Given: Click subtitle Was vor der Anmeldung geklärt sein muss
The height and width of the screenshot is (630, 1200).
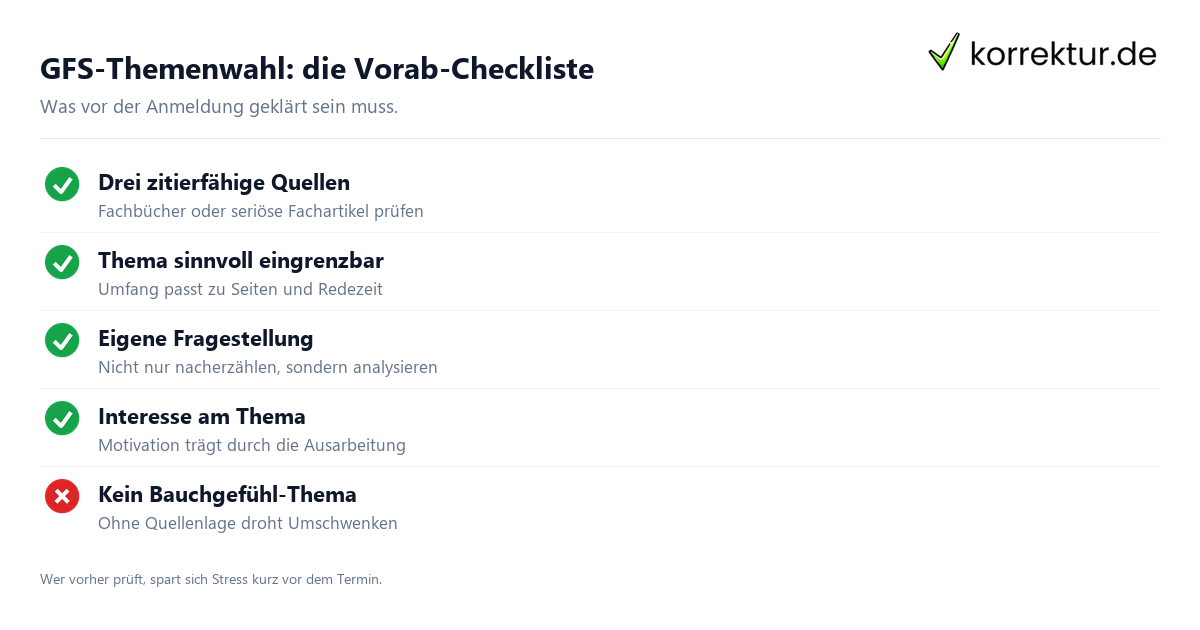Looking at the screenshot, I should tap(219, 106).
